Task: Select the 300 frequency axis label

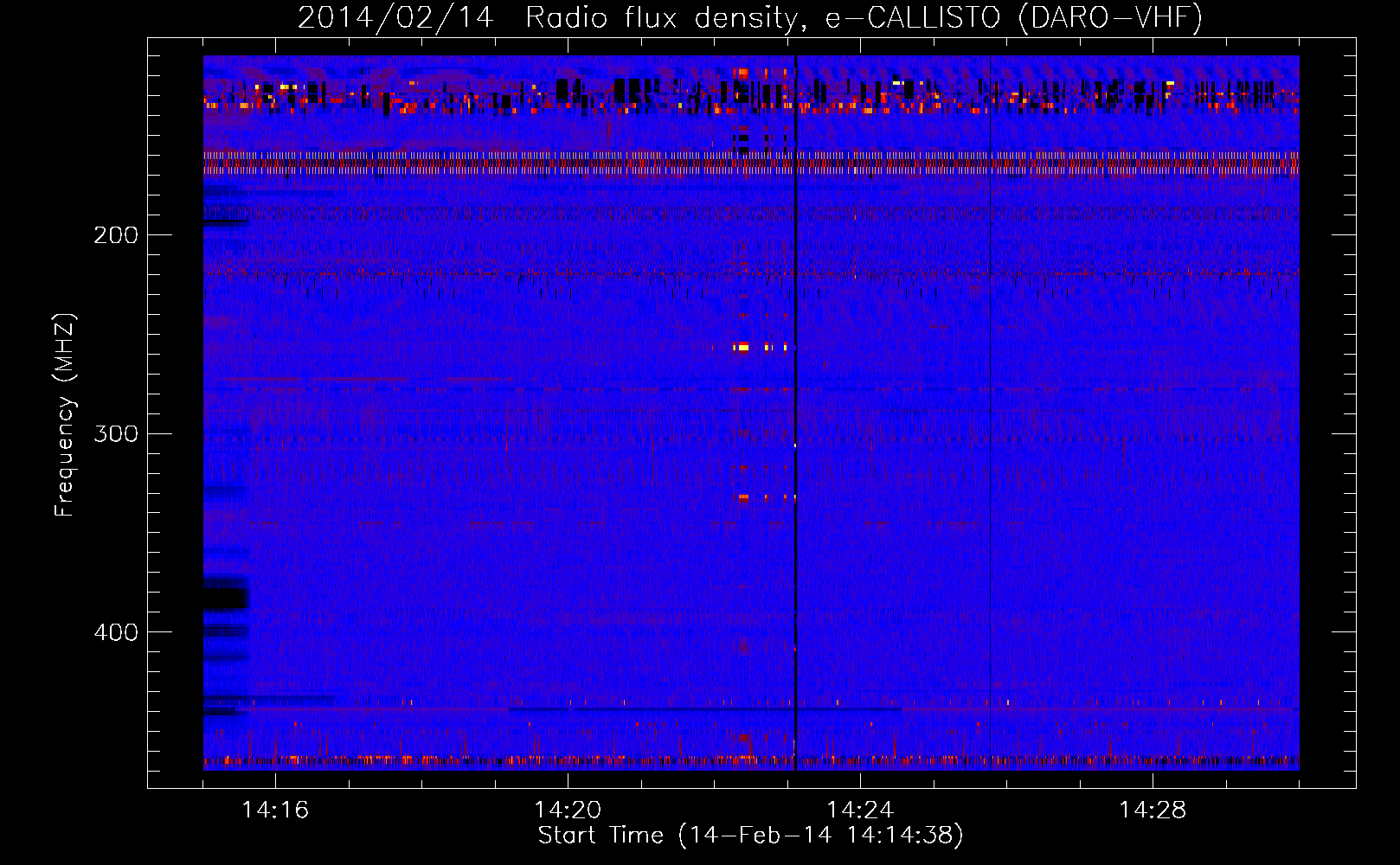Action: (x=116, y=433)
